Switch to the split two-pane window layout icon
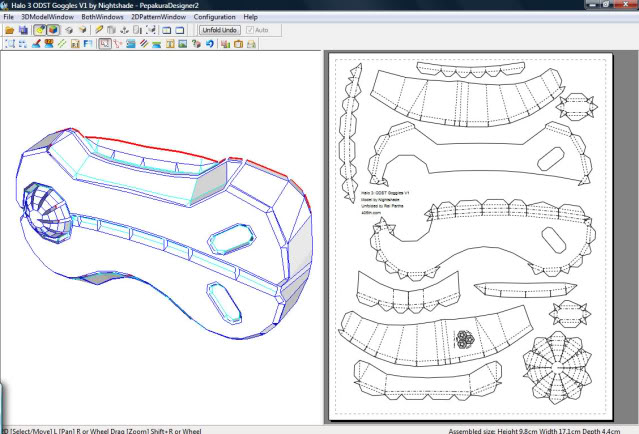The image size is (639, 434). pyautogui.click(x=167, y=30)
